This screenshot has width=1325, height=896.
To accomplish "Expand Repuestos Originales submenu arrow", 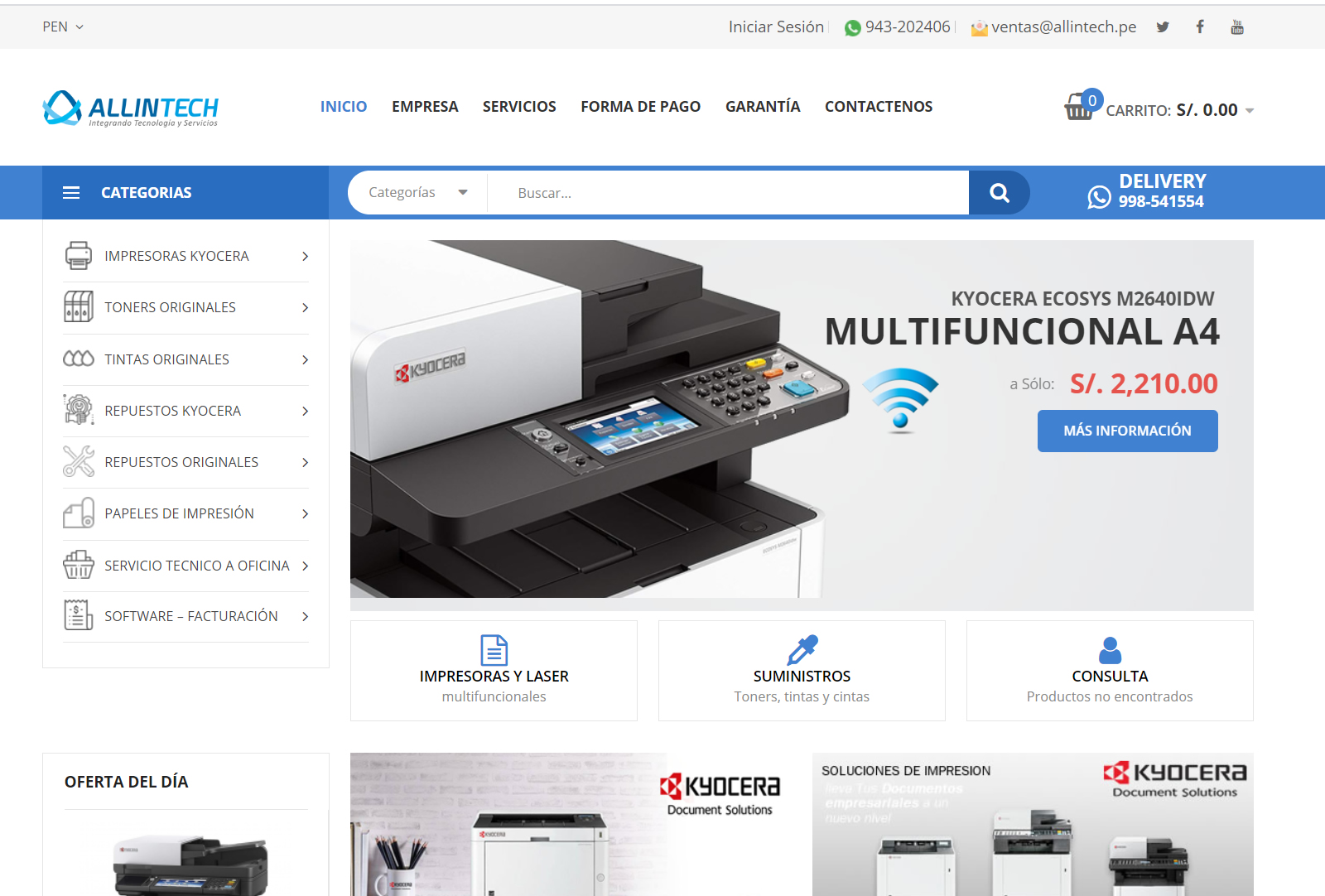I will [x=306, y=462].
